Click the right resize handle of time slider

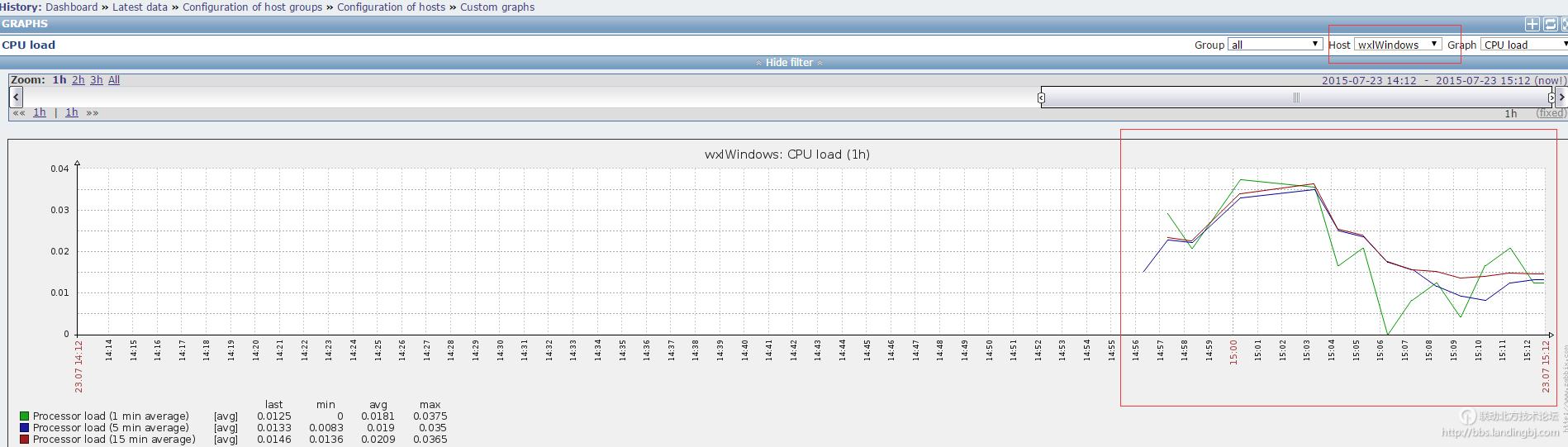(1551, 98)
